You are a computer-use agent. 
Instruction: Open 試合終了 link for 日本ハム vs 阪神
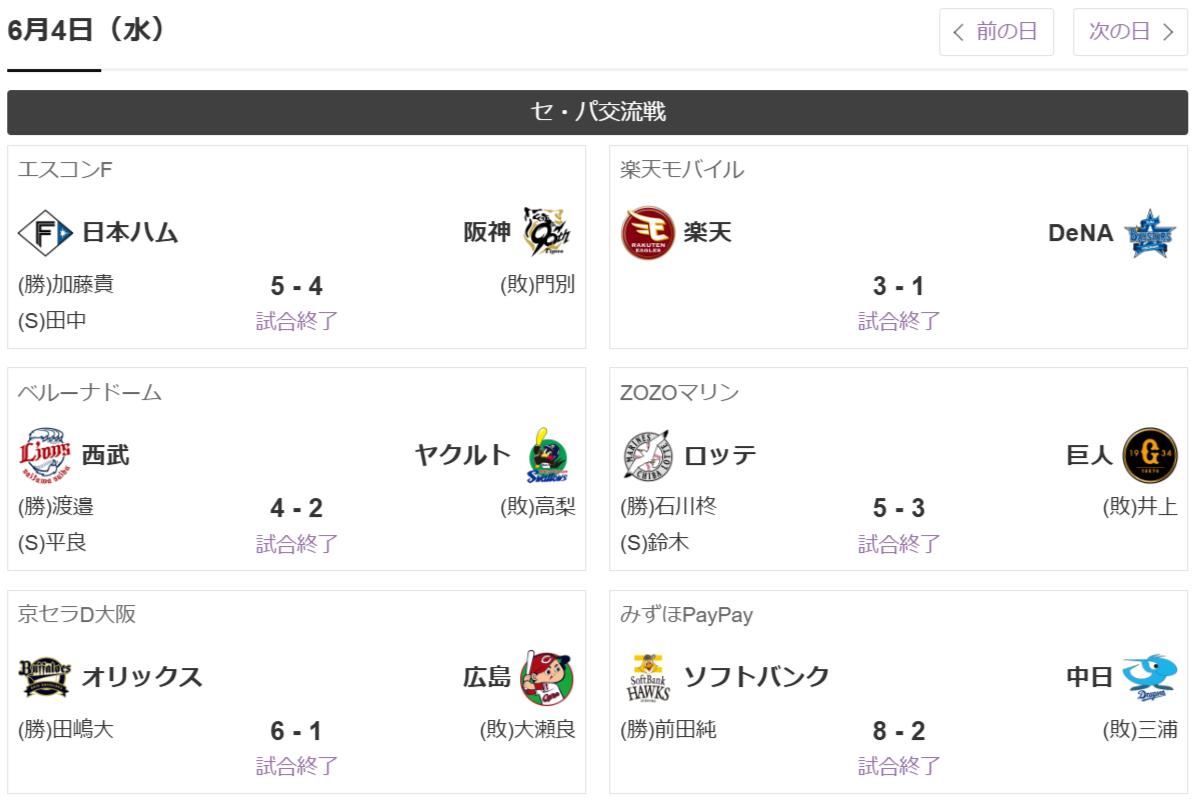coord(297,321)
